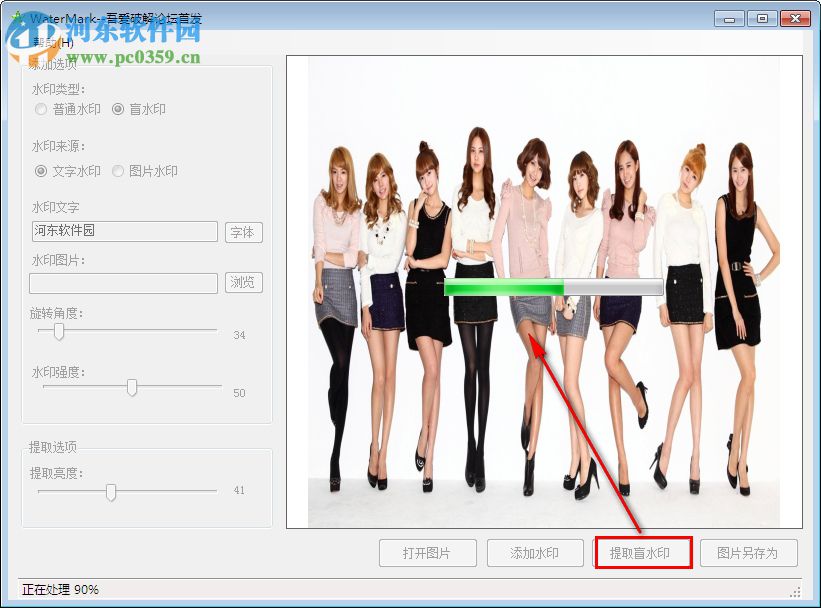
Task: Click the 添加水印 add watermark button
Action: coord(535,552)
